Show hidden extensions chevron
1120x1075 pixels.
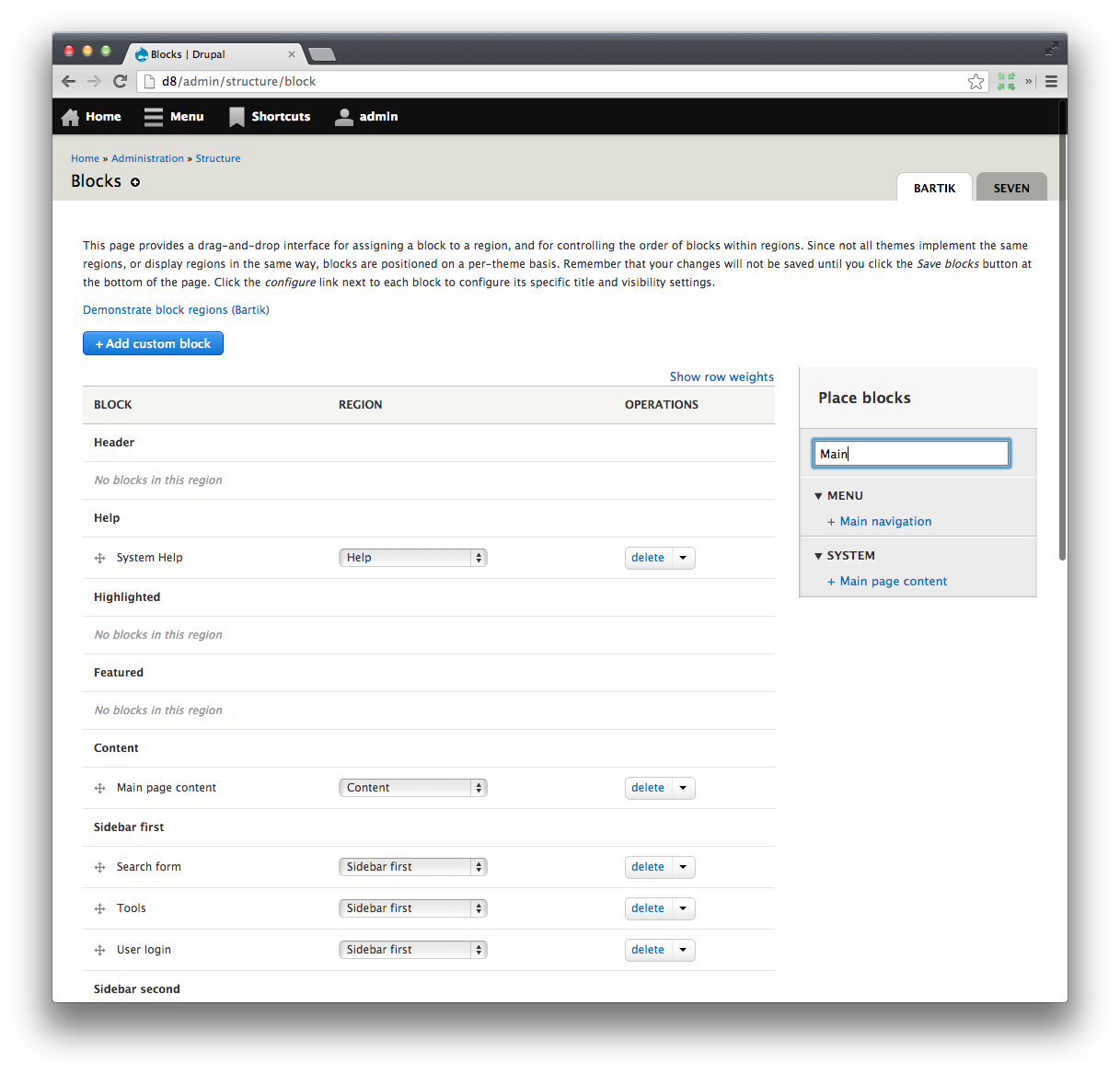point(1028,81)
